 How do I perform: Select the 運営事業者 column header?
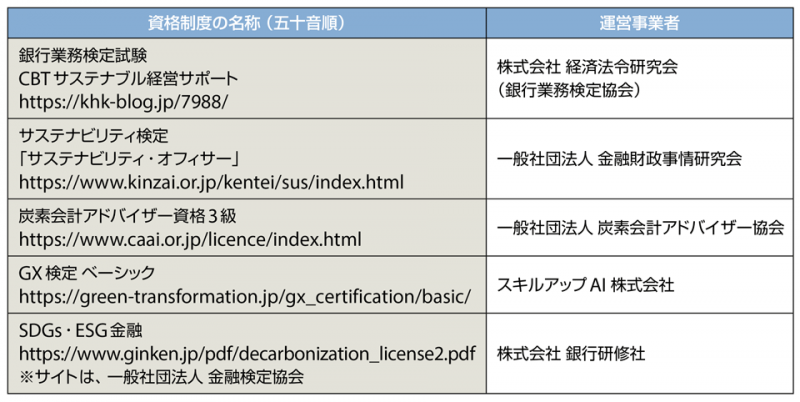pos(640,23)
